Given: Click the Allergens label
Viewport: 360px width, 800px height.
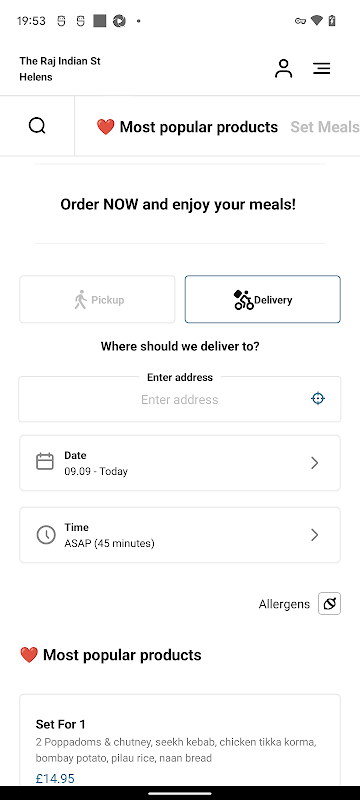Looking at the screenshot, I should click(x=284, y=604).
